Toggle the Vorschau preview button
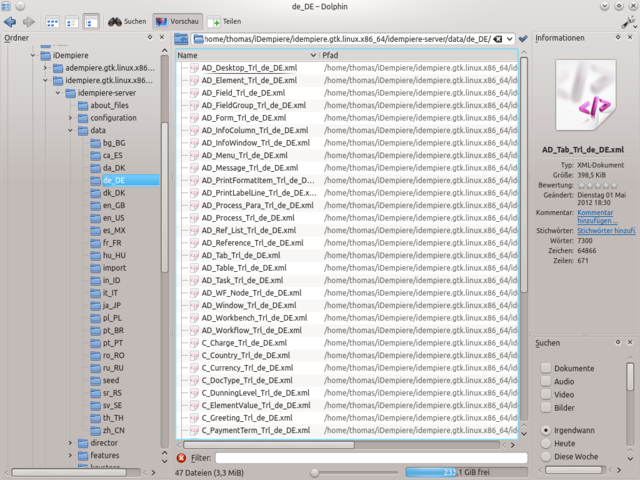 click(x=178, y=21)
